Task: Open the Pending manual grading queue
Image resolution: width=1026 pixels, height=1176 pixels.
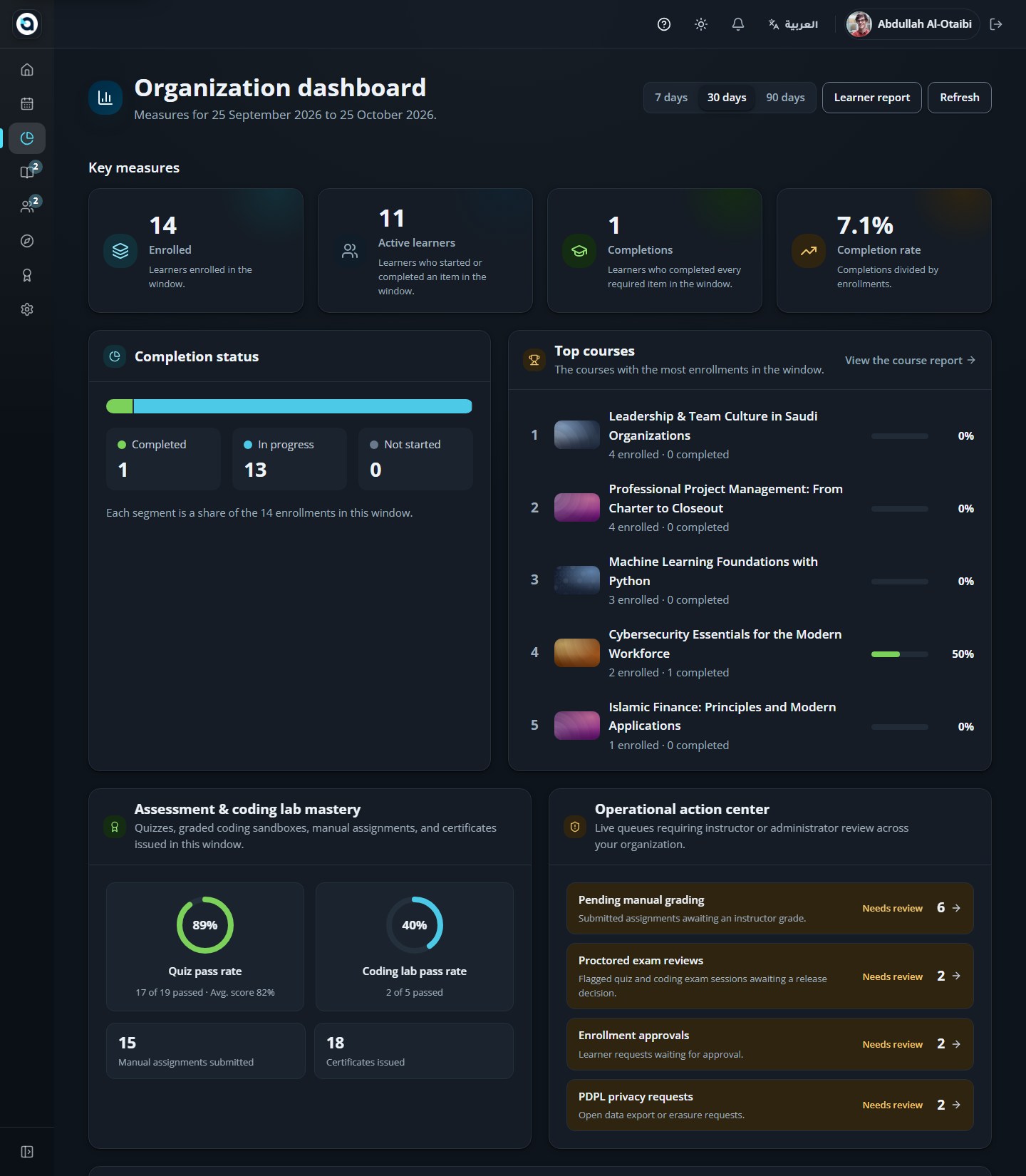Action: (x=770, y=908)
